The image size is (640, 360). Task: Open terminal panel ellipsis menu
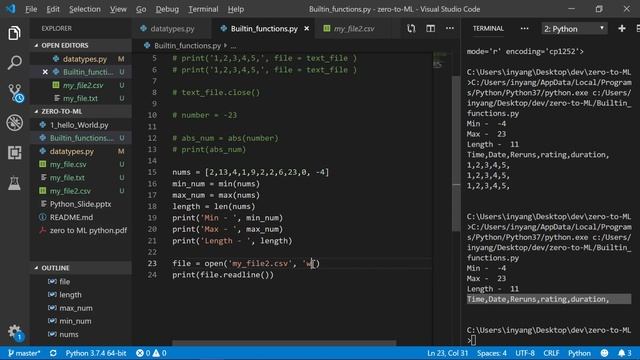[x=524, y=29]
